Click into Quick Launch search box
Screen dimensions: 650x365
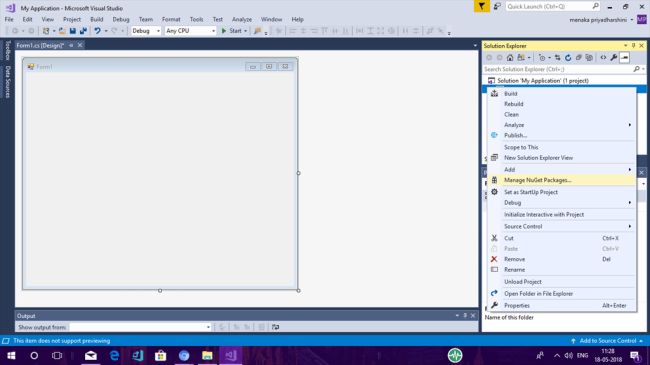pos(553,6)
